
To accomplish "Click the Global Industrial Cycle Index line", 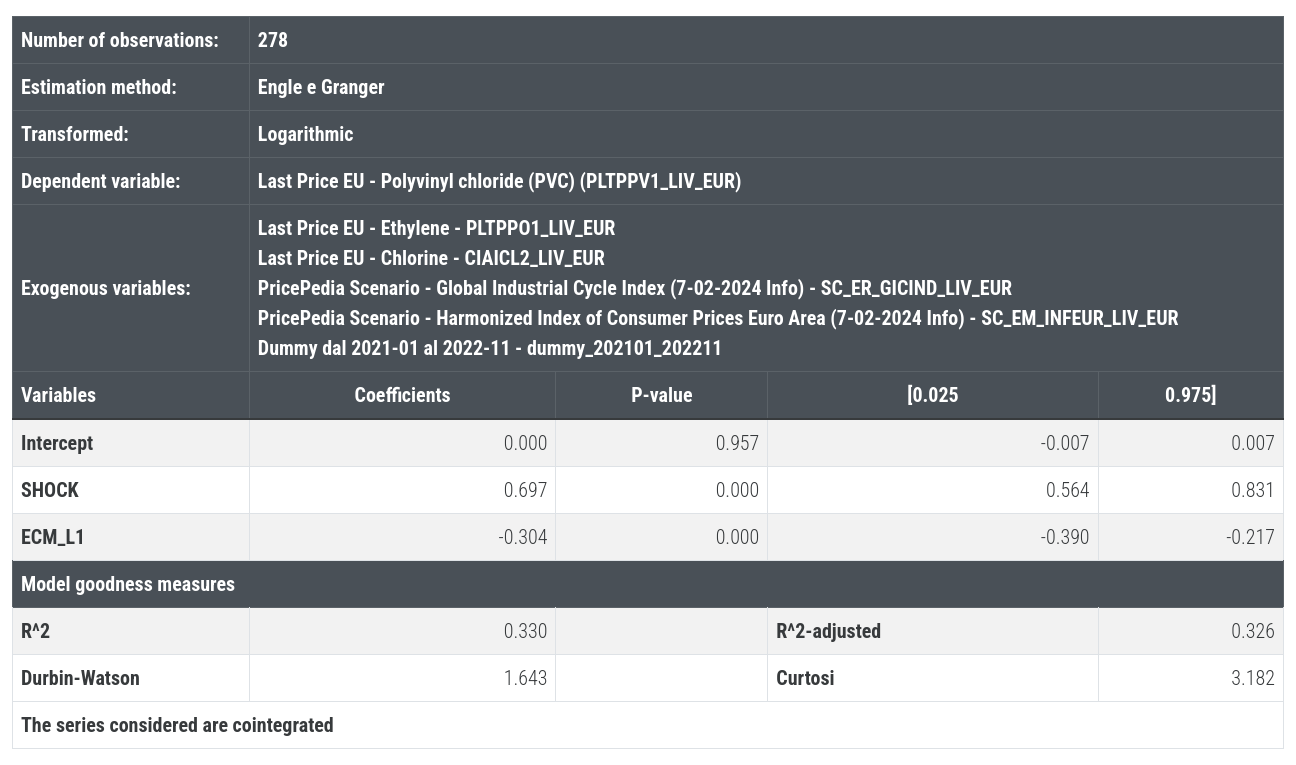I will [x=634, y=288].
